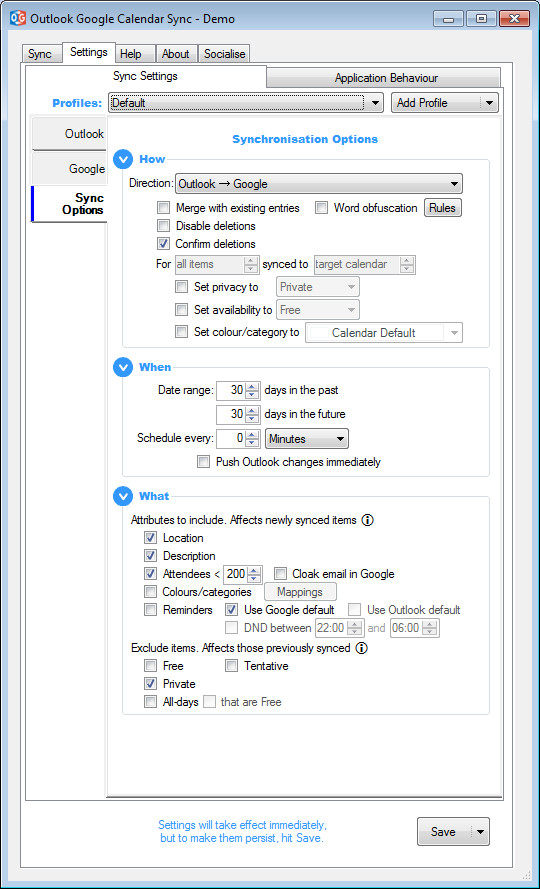This screenshot has height=889, width=540.
Task: Exclude Free items checkbox
Action: (150, 666)
